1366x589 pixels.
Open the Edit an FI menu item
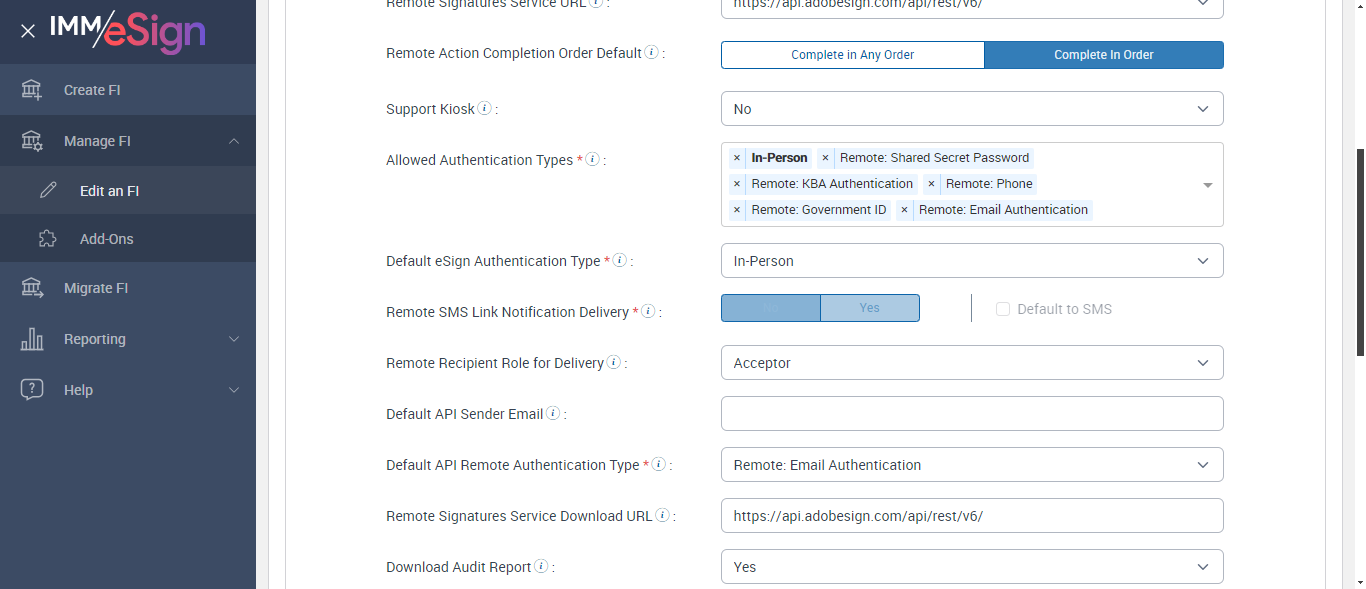click(x=109, y=190)
